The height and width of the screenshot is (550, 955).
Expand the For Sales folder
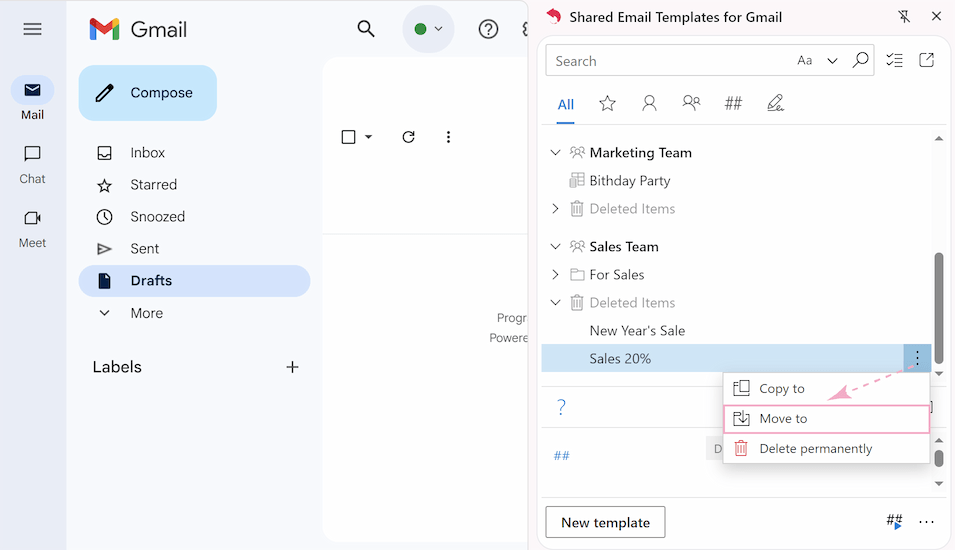555,274
